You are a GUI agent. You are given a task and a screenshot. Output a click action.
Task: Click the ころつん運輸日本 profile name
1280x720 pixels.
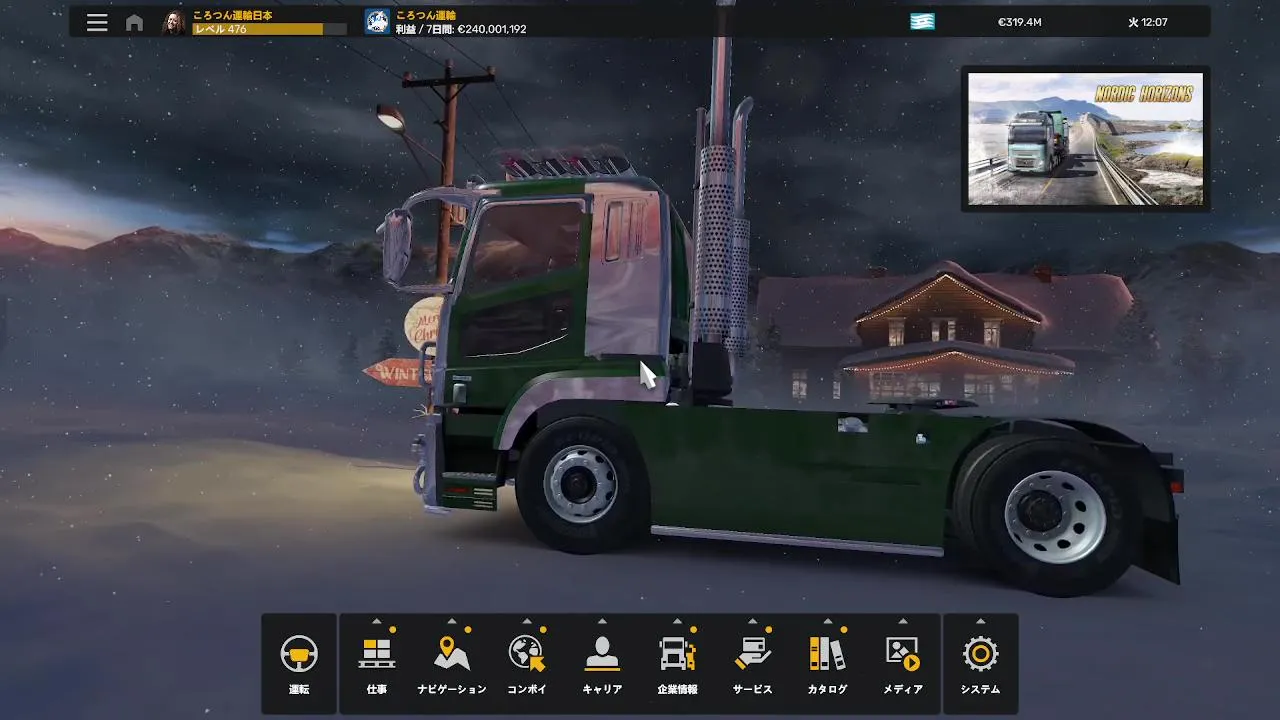point(233,15)
